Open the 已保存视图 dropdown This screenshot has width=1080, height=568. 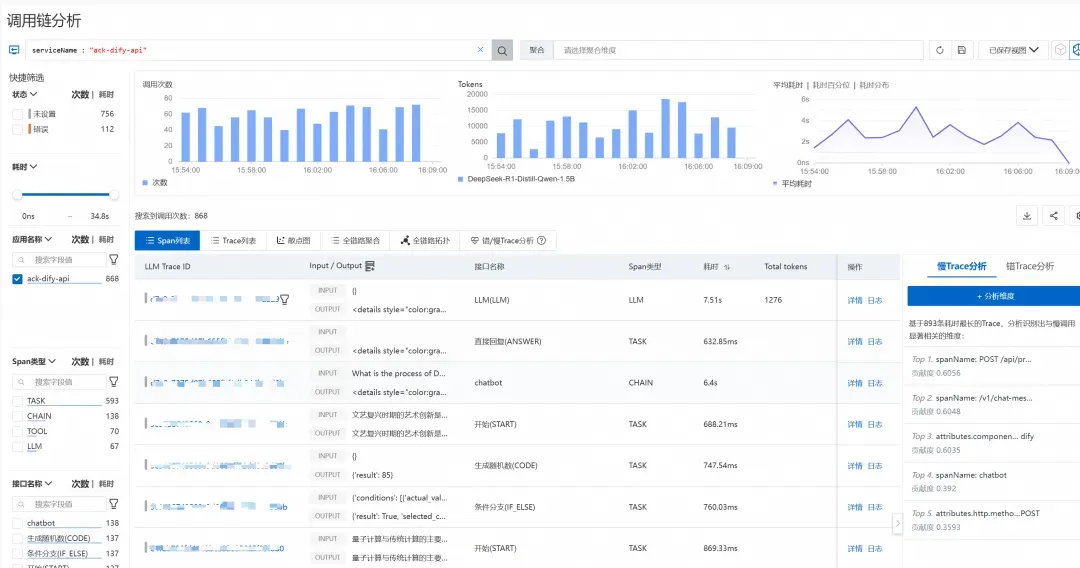click(x=1013, y=50)
